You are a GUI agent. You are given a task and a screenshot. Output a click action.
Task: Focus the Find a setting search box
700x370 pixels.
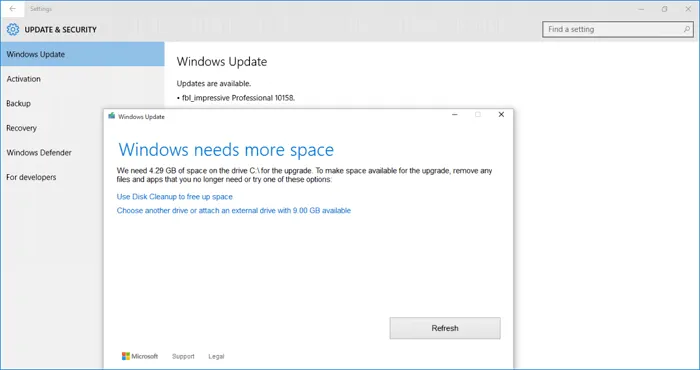coord(618,29)
